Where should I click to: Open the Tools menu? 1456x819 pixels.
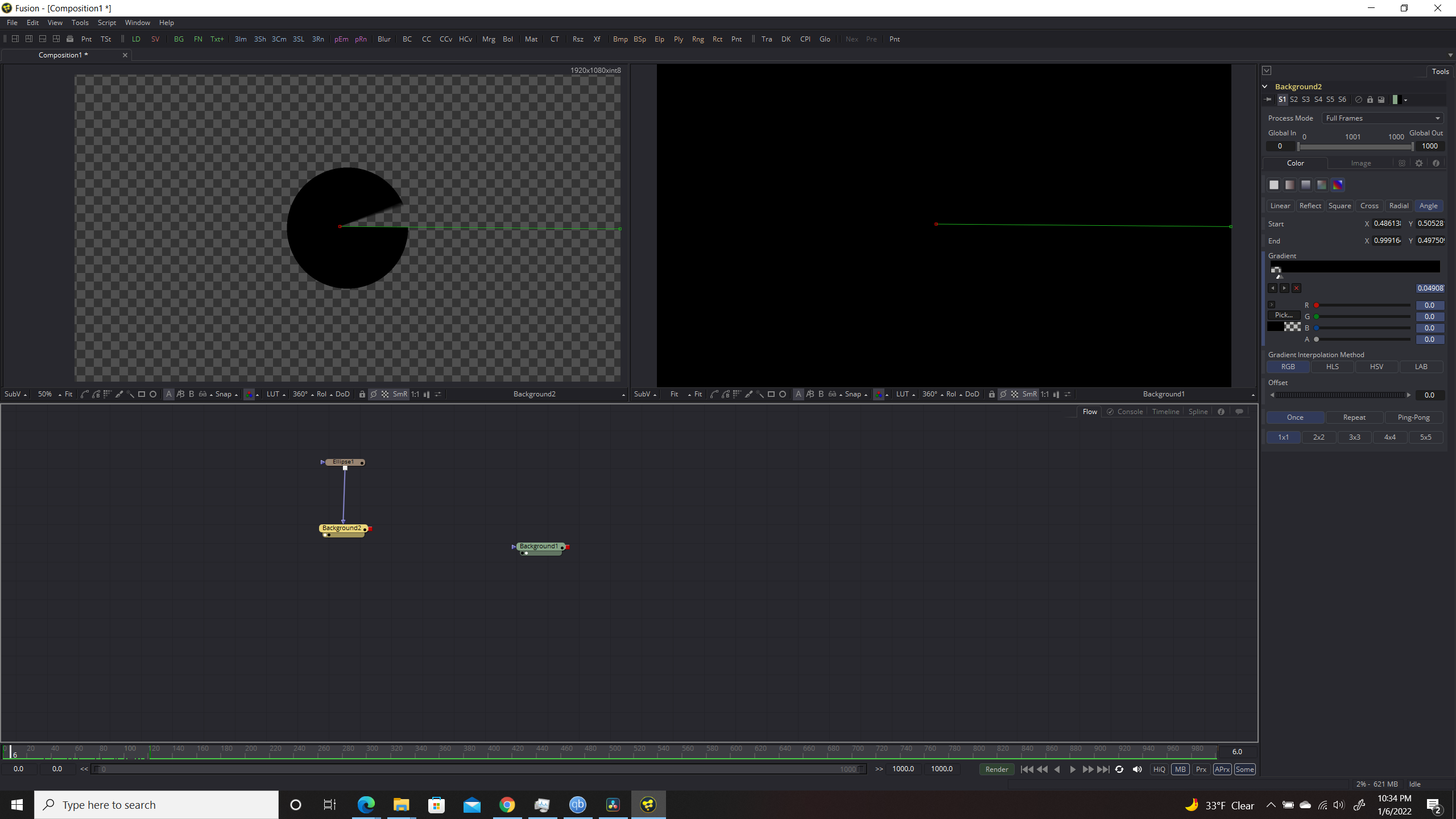click(80, 23)
